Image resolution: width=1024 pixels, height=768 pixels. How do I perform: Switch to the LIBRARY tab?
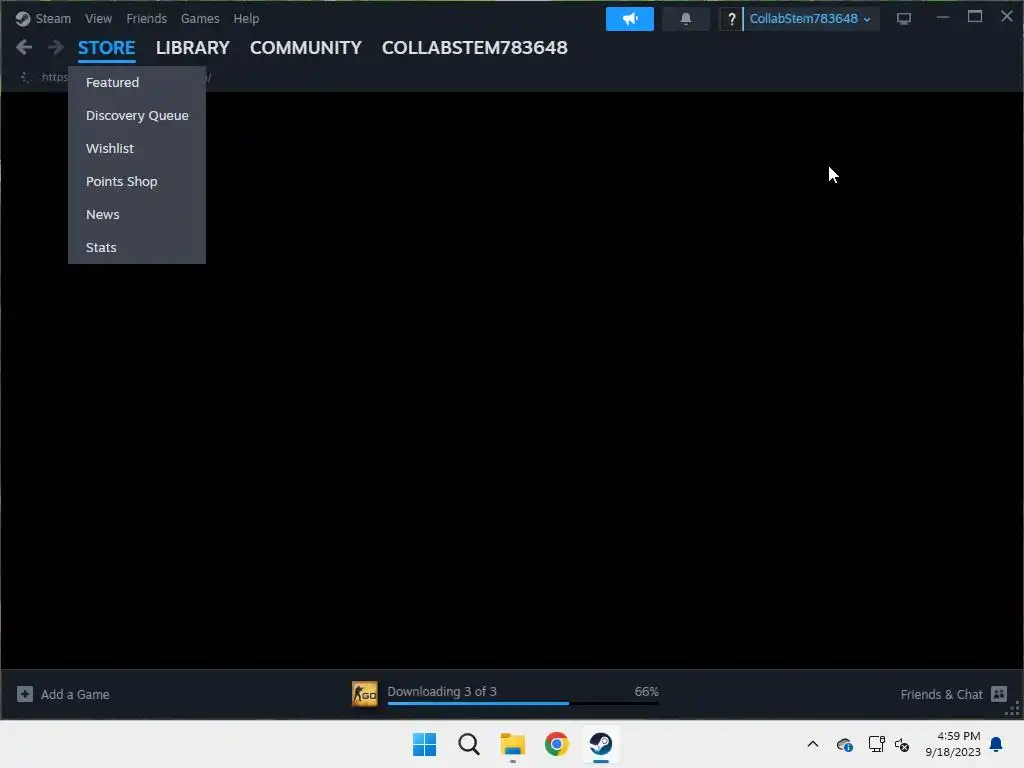pos(193,48)
